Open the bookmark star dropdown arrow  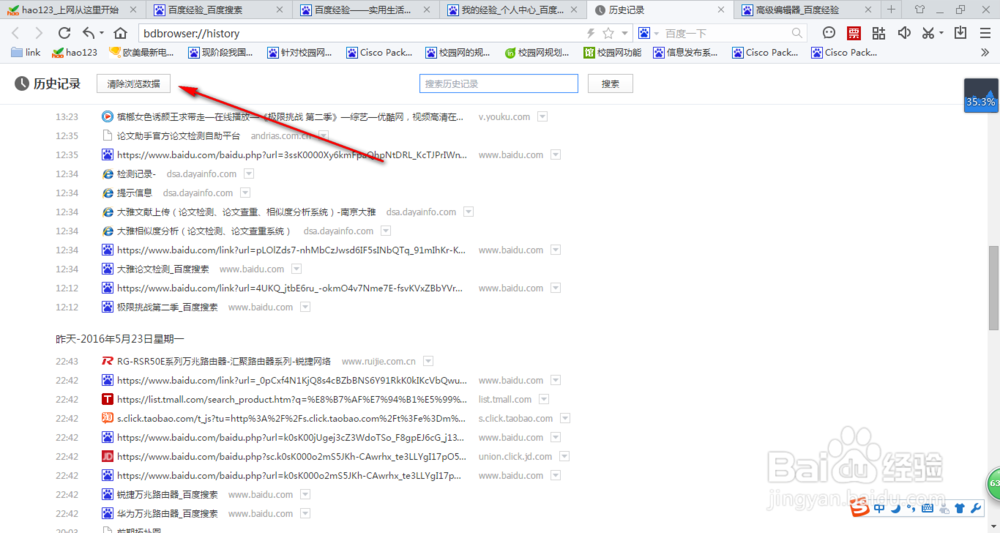pos(624,33)
